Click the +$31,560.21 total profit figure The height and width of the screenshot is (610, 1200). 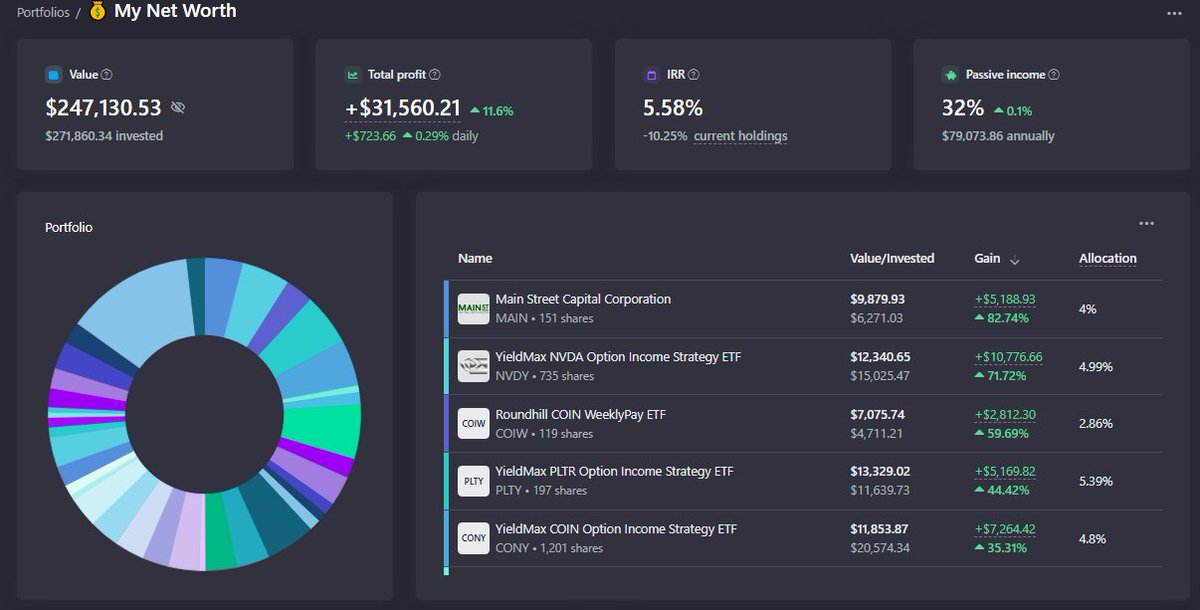click(402, 108)
